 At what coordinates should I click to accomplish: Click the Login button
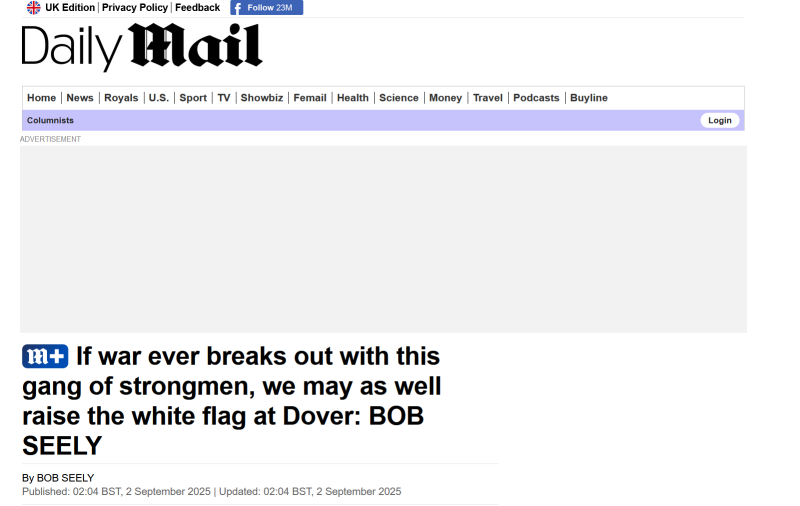(x=720, y=120)
